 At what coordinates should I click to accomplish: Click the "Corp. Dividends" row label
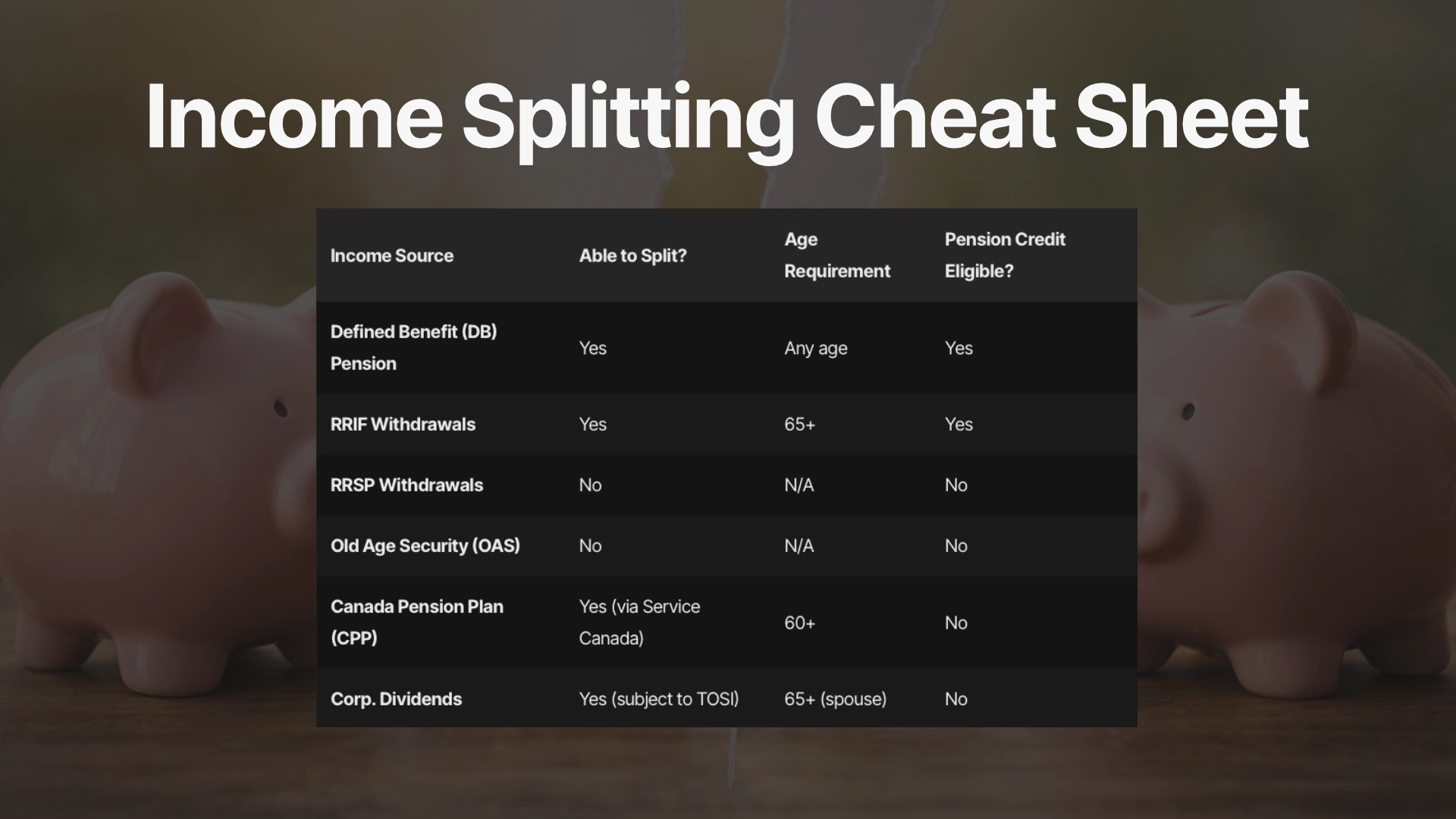[x=396, y=698]
